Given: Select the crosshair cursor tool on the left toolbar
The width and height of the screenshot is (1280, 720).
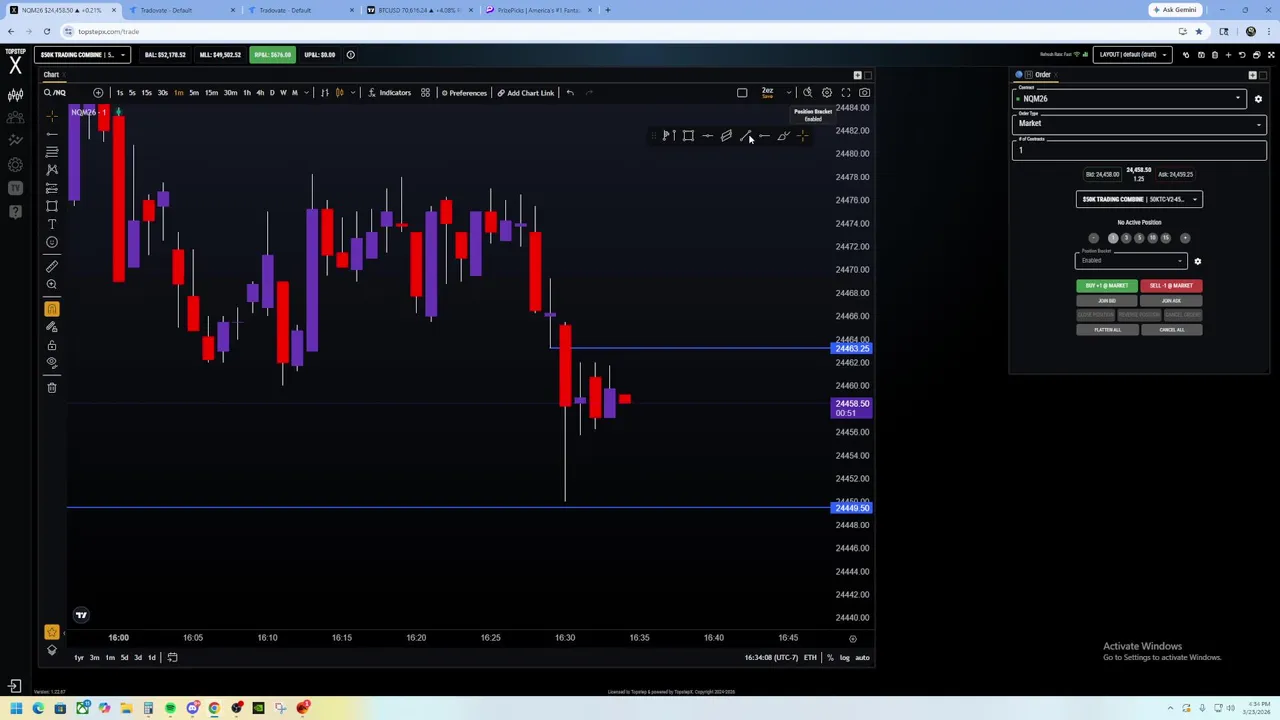Looking at the screenshot, I should pos(52,115).
